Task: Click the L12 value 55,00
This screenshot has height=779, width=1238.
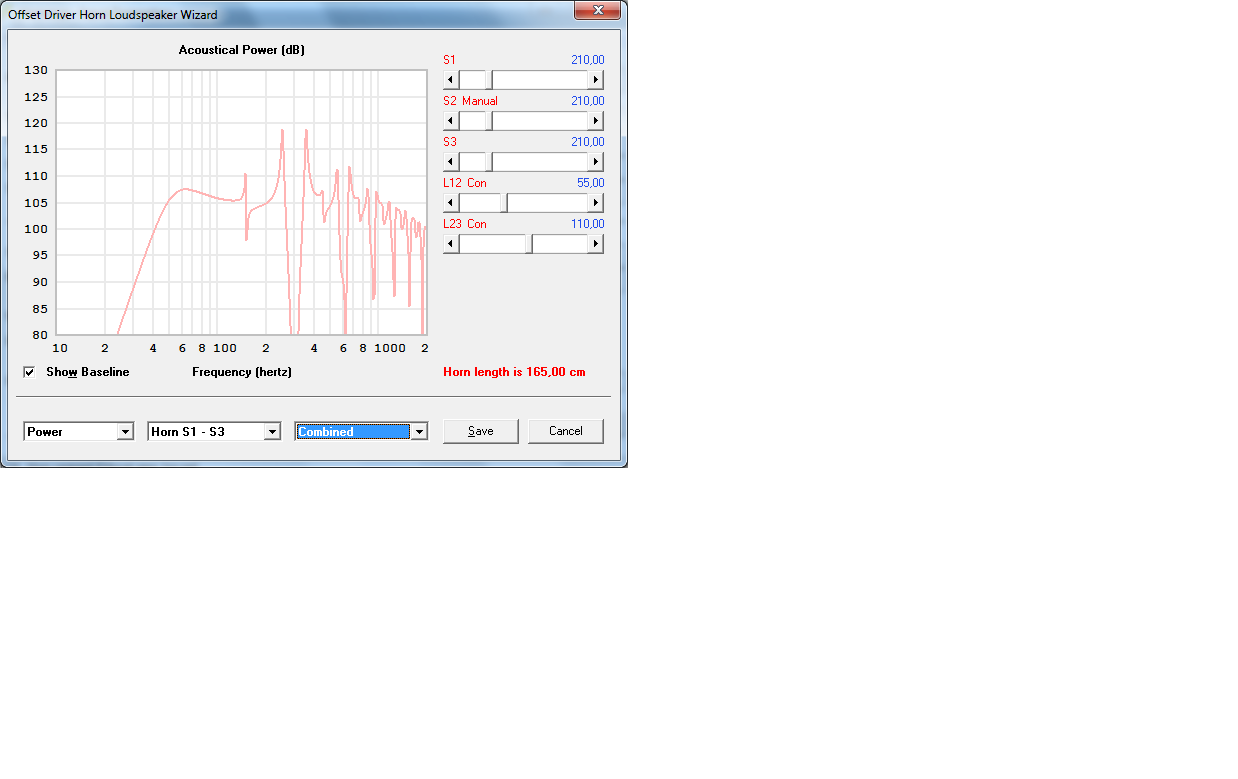Action: click(x=591, y=183)
